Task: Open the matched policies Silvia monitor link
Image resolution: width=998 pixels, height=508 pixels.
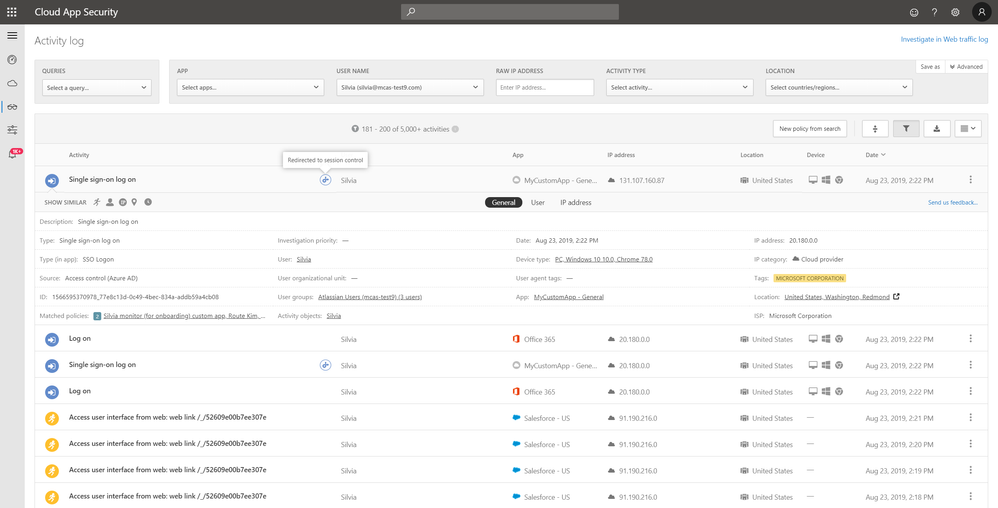Action: click(185, 316)
